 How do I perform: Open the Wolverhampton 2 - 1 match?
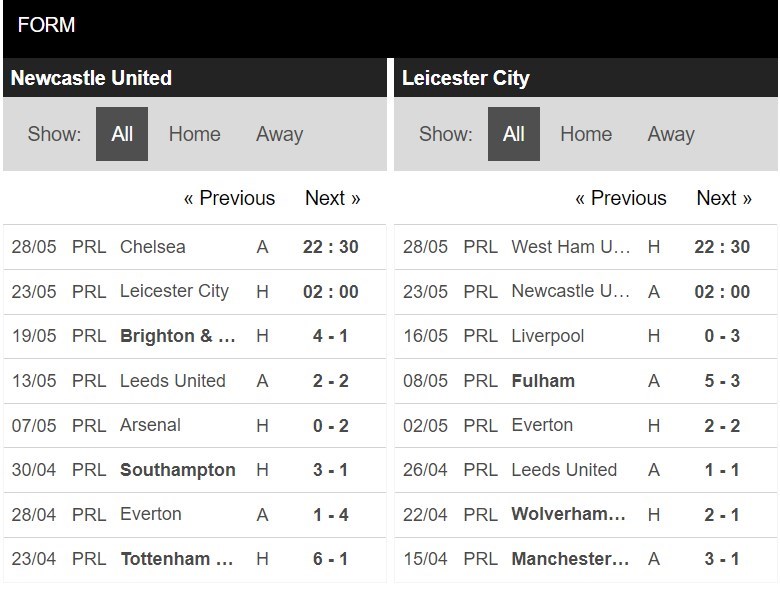pos(586,514)
